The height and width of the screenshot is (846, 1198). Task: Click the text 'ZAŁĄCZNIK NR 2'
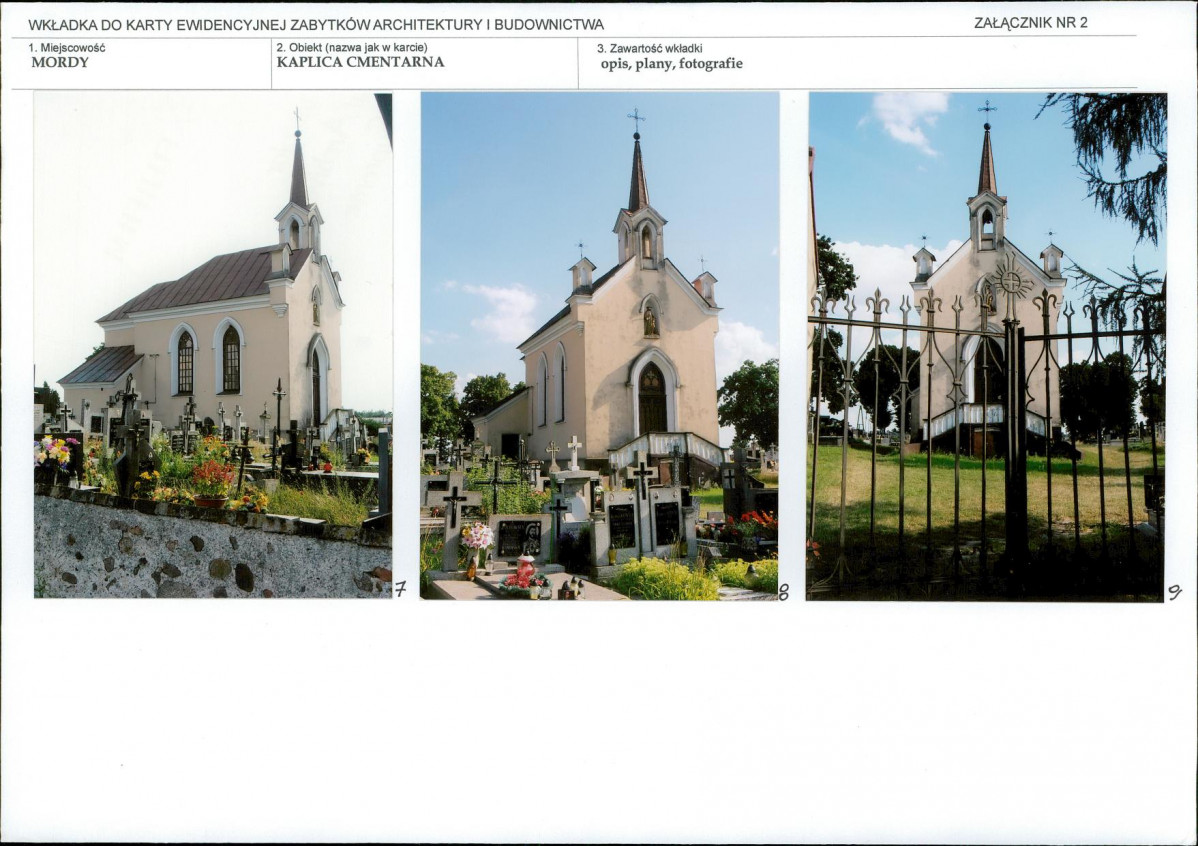[x=1031, y=23]
